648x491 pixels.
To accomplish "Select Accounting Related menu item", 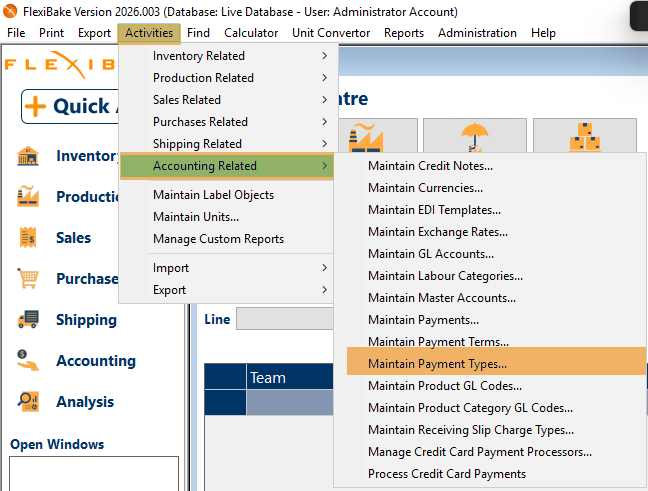I will coord(226,166).
